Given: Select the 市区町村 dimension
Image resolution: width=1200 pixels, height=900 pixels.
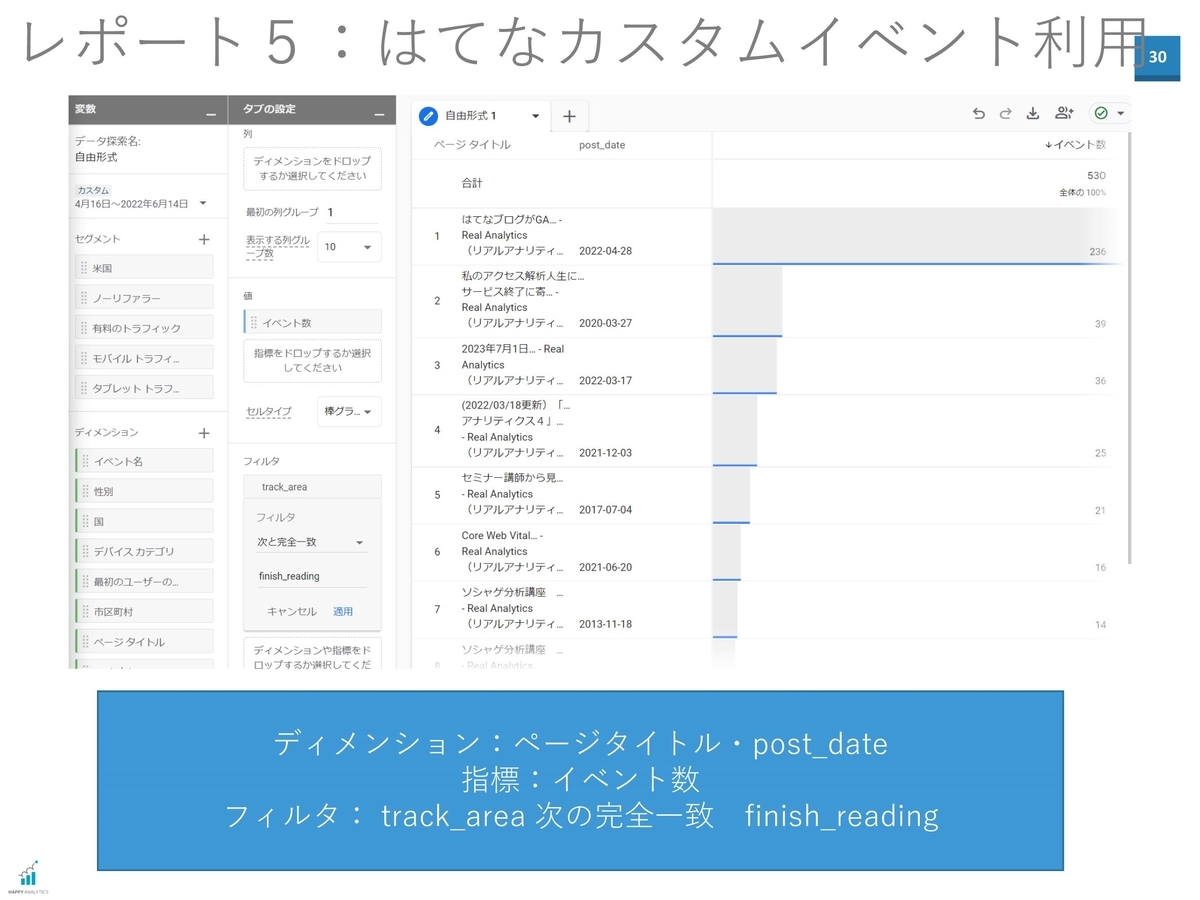Looking at the screenshot, I should (144, 611).
